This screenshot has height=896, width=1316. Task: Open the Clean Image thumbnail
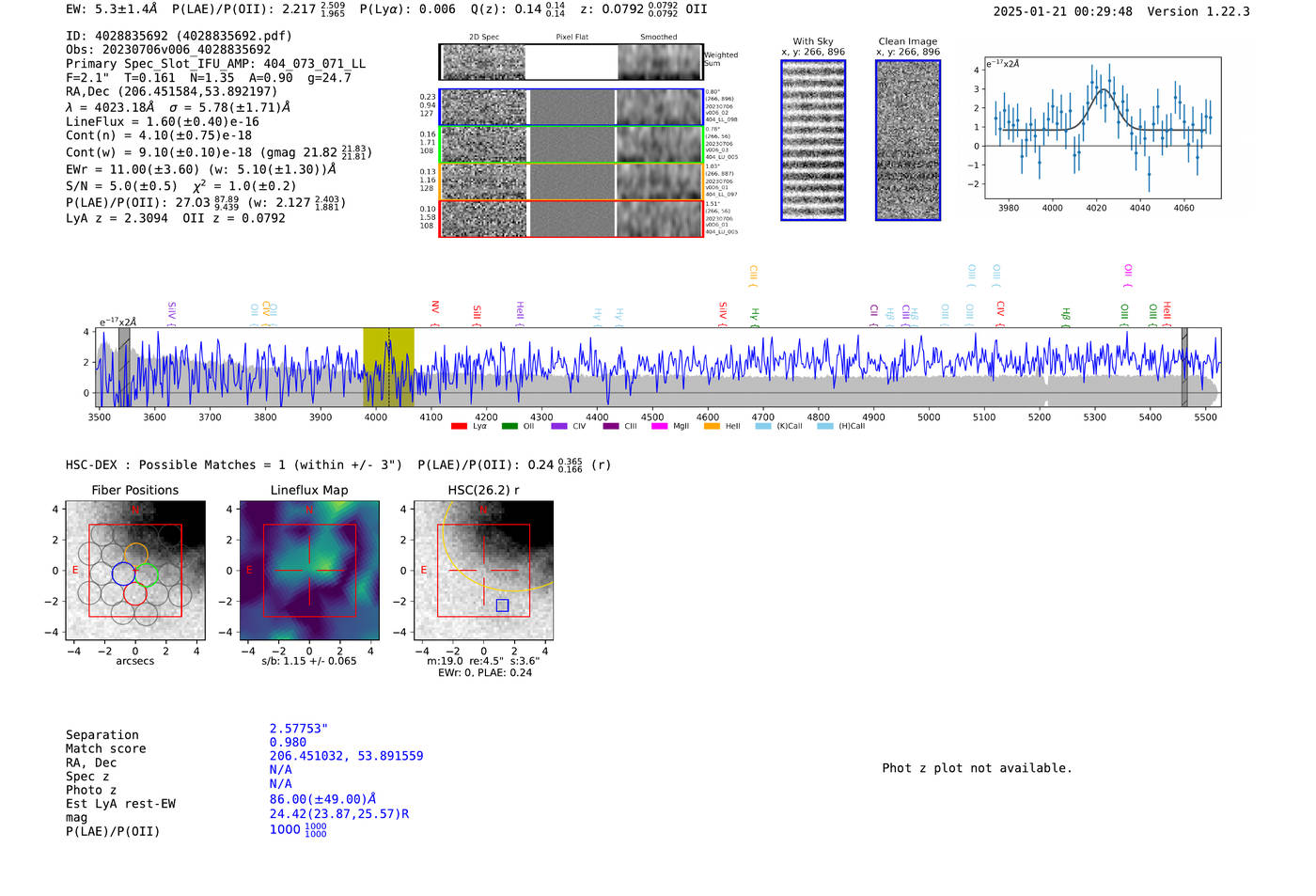click(908, 140)
